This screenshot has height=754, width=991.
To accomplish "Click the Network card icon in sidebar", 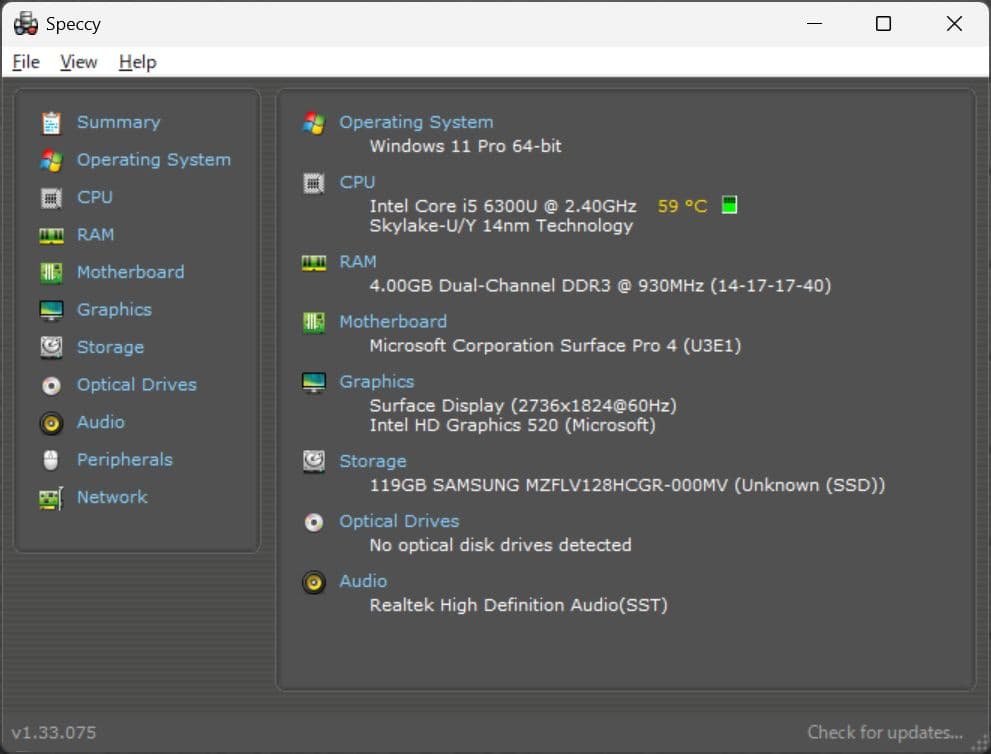I will [x=51, y=498].
